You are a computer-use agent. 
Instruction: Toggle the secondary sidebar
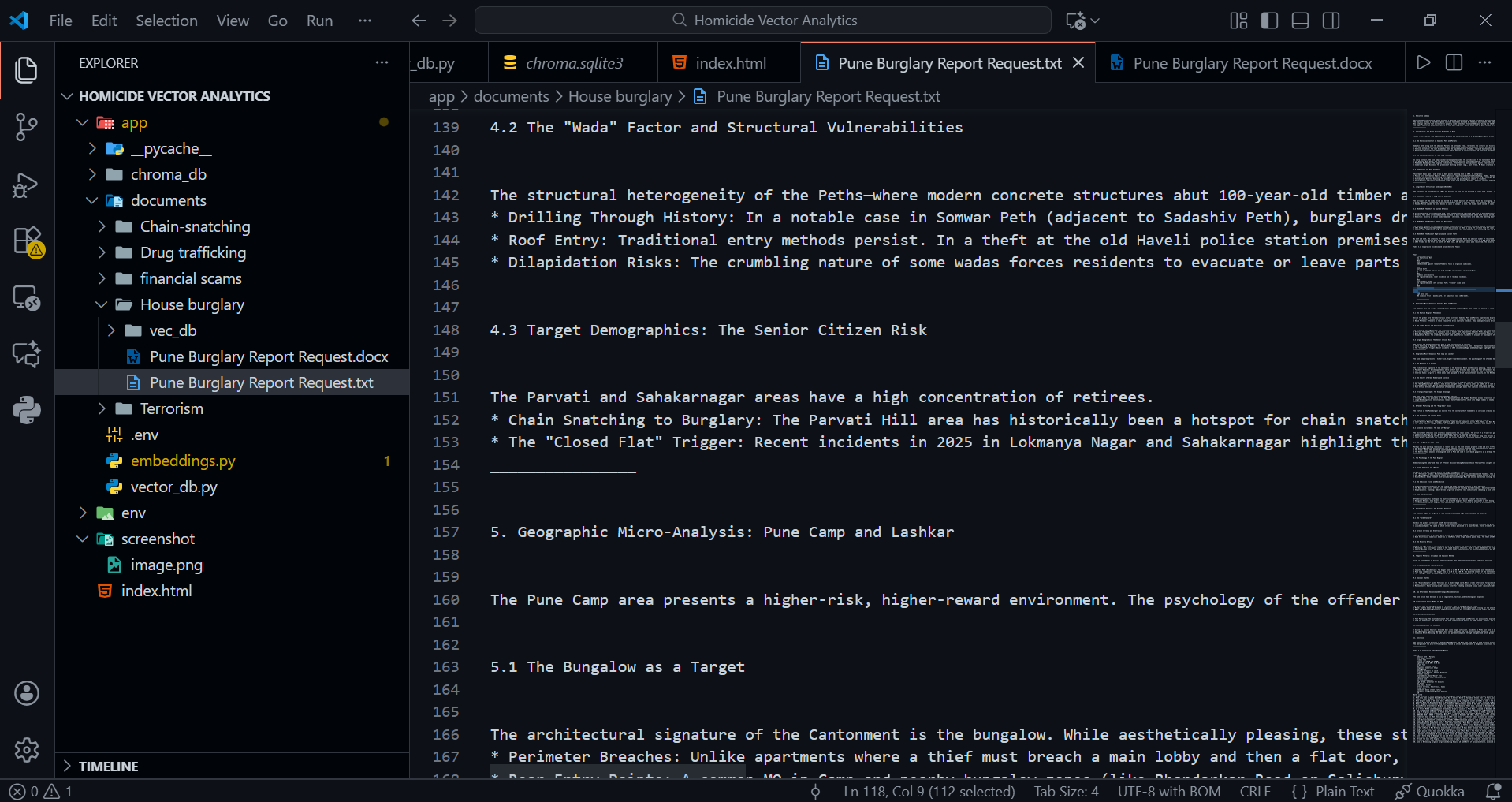1331,21
